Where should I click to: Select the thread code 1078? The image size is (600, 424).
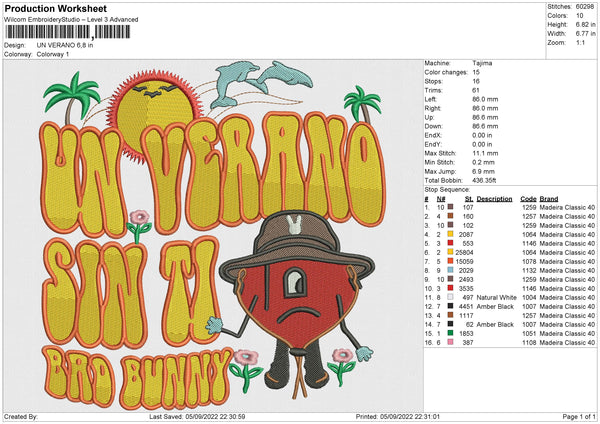tap(529, 261)
